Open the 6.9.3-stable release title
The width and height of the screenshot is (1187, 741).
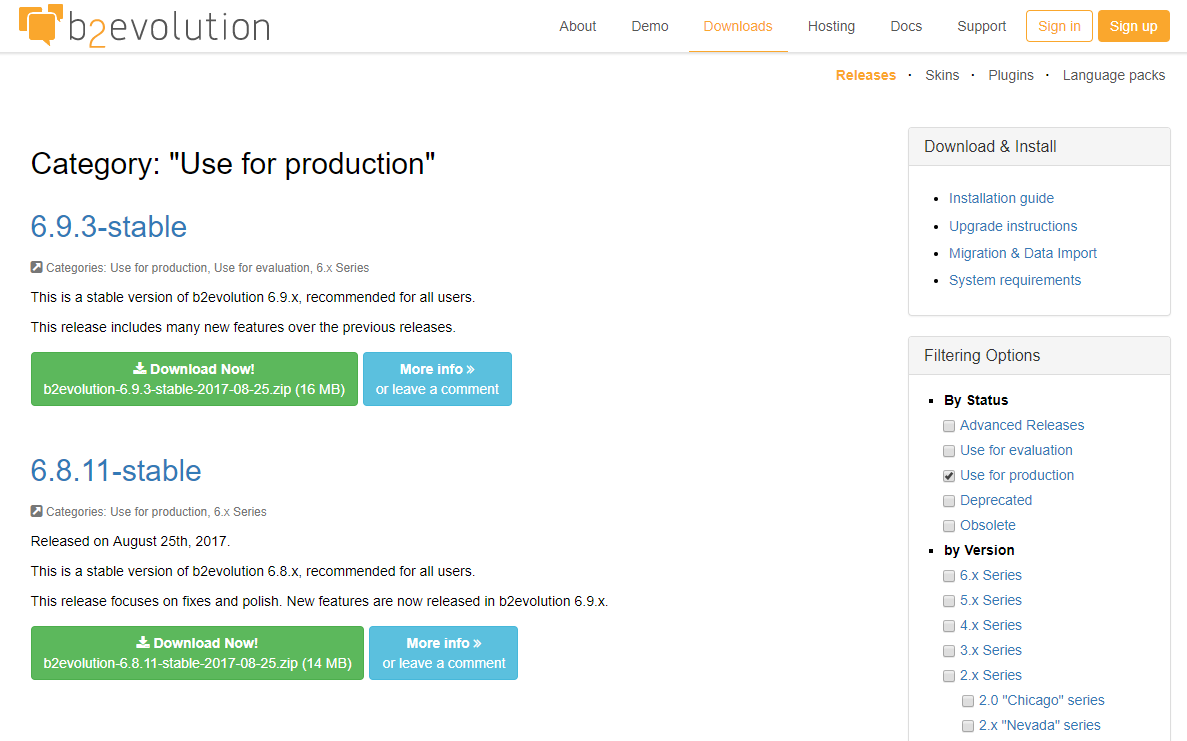109,226
